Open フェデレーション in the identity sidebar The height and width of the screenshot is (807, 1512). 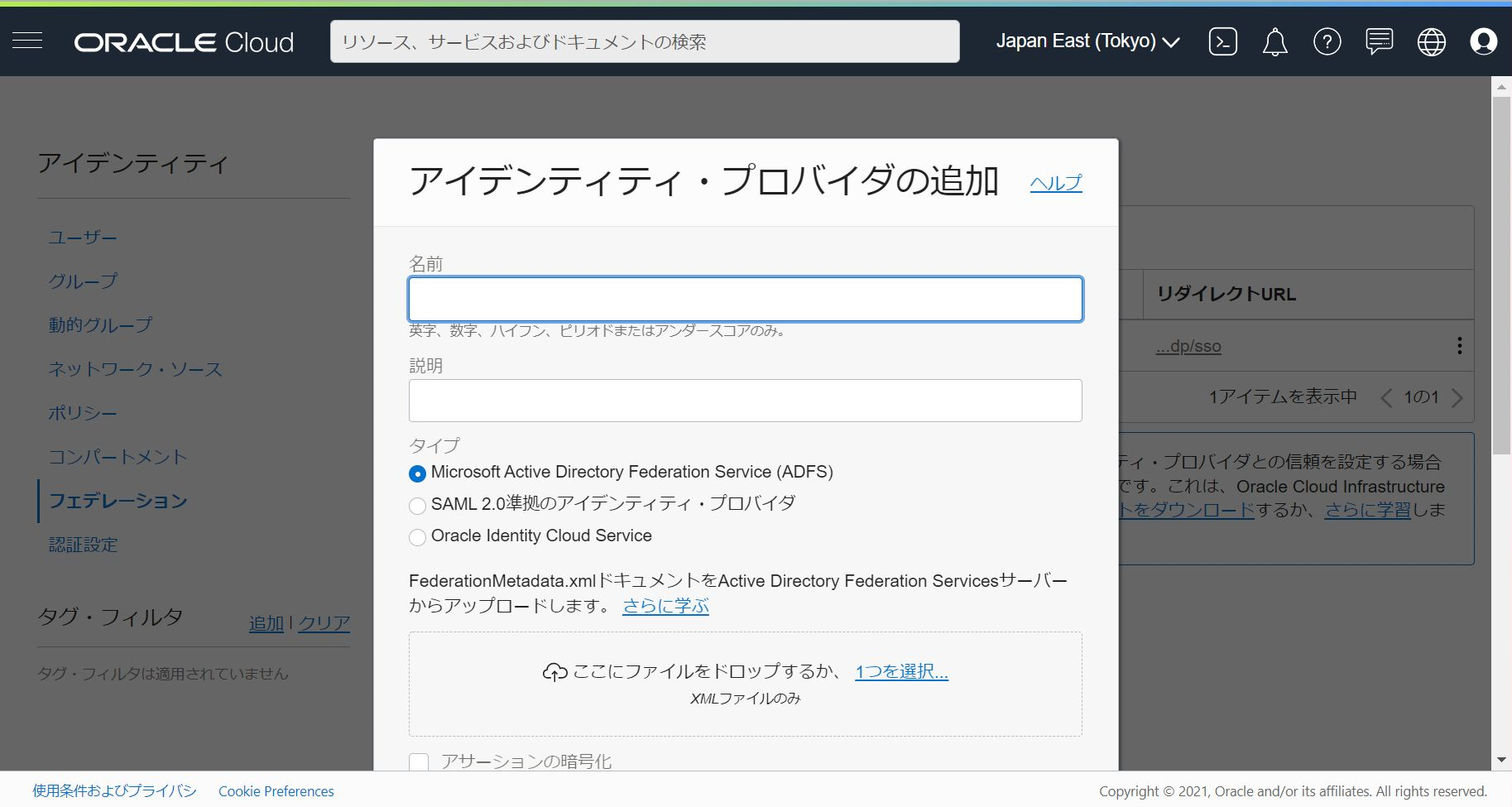tap(118, 501)
